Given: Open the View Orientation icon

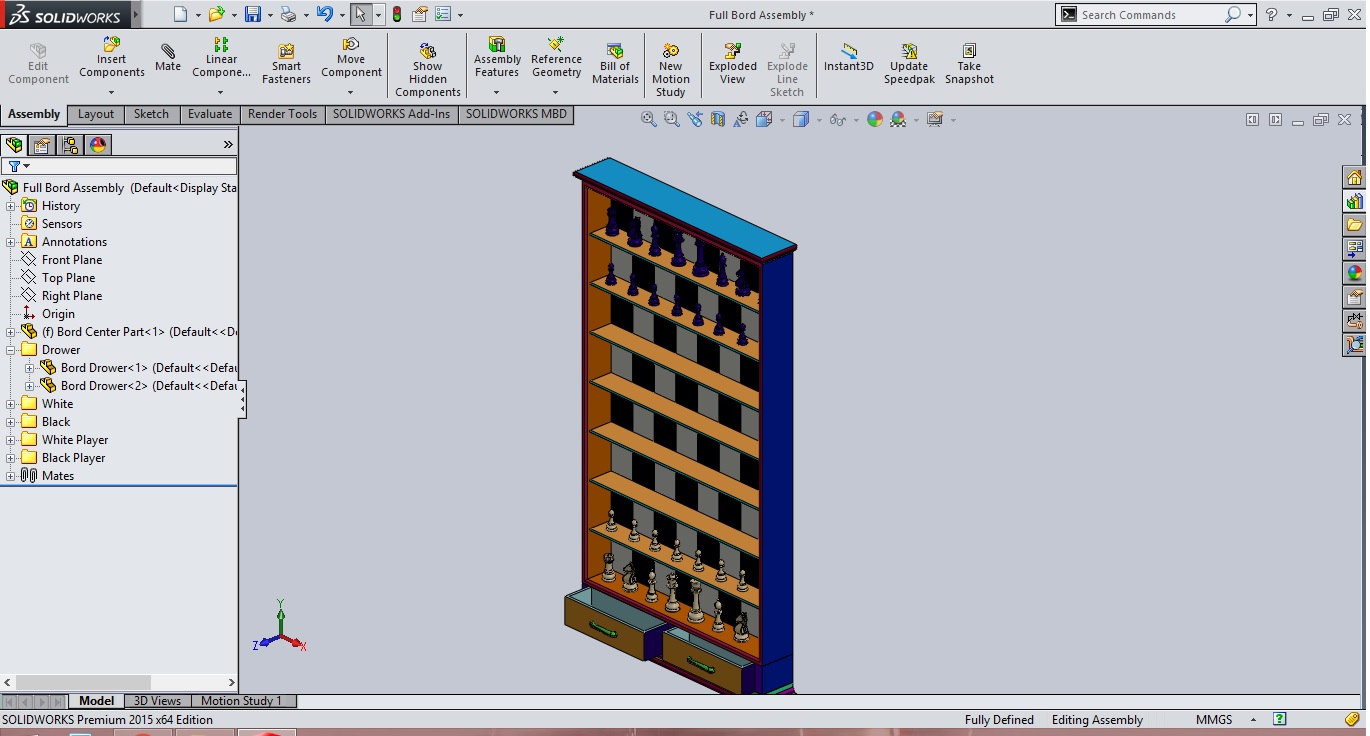Looking at the screenshot, I should click(x=764, y=119).
